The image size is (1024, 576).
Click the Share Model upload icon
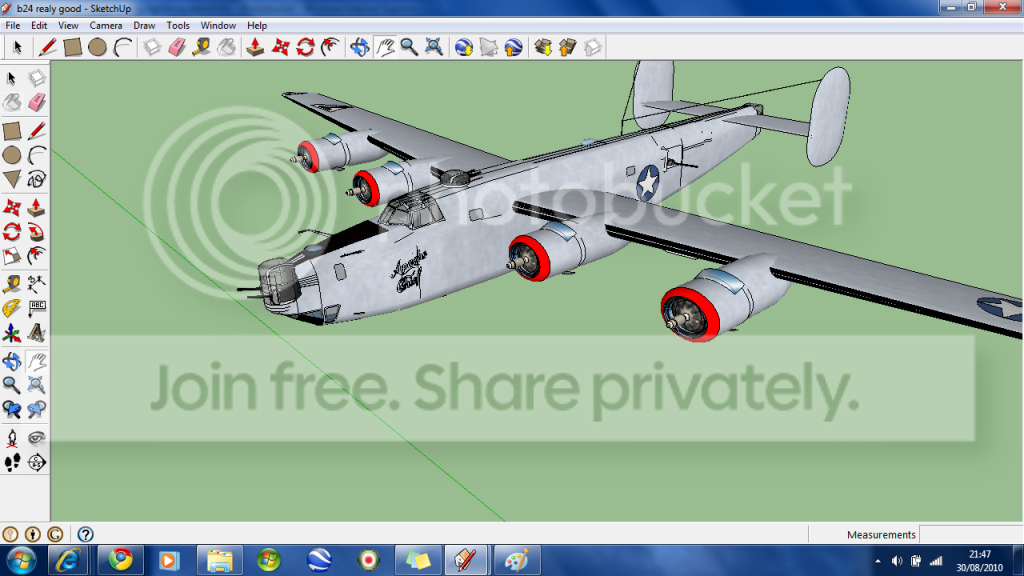(x=568, y=47)
